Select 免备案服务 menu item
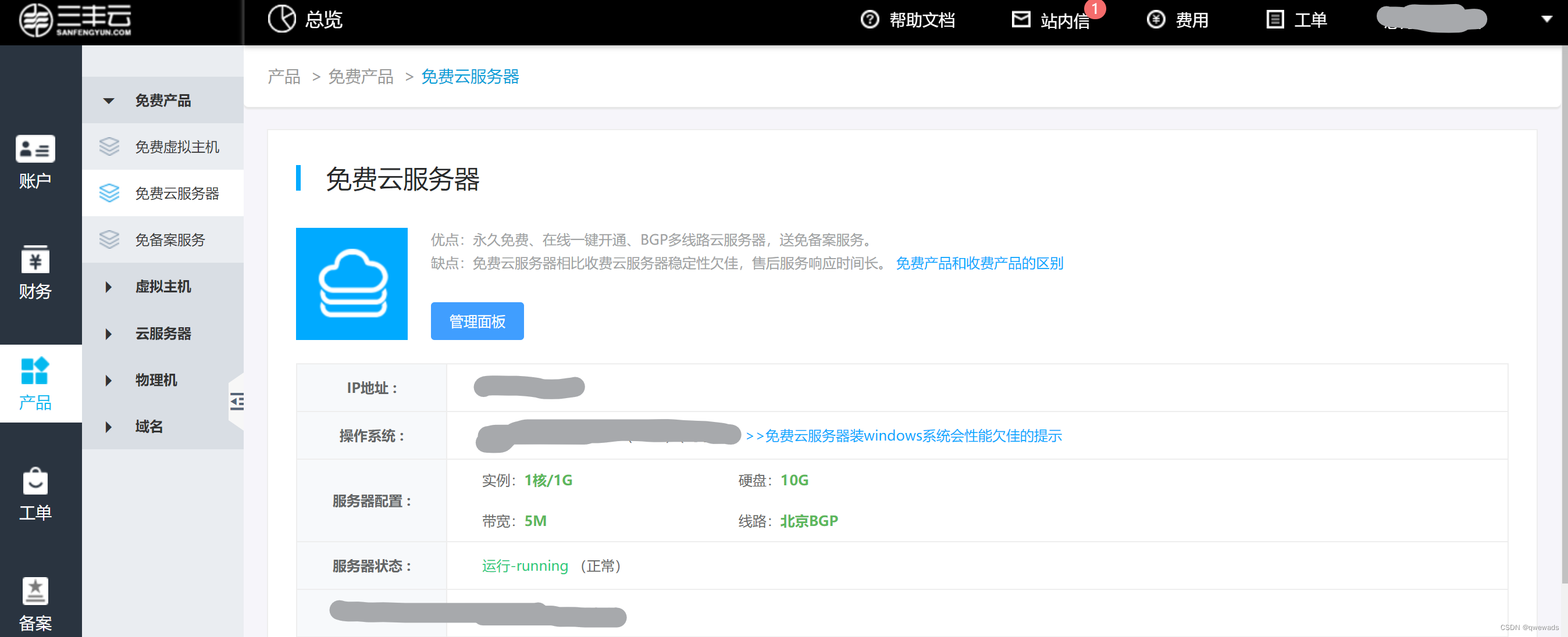This screenshot has width=1568, height=637. [x=170, y=239]
